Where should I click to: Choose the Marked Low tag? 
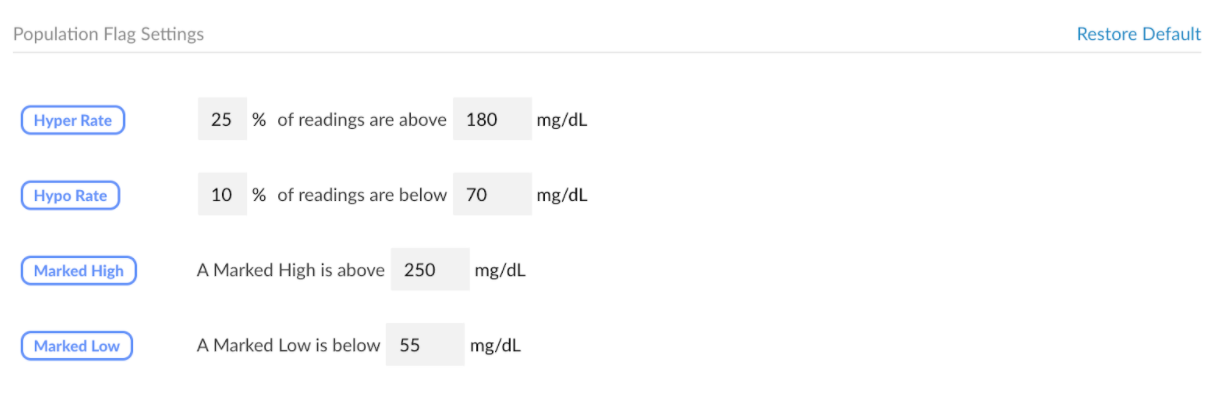pos(77,346)
